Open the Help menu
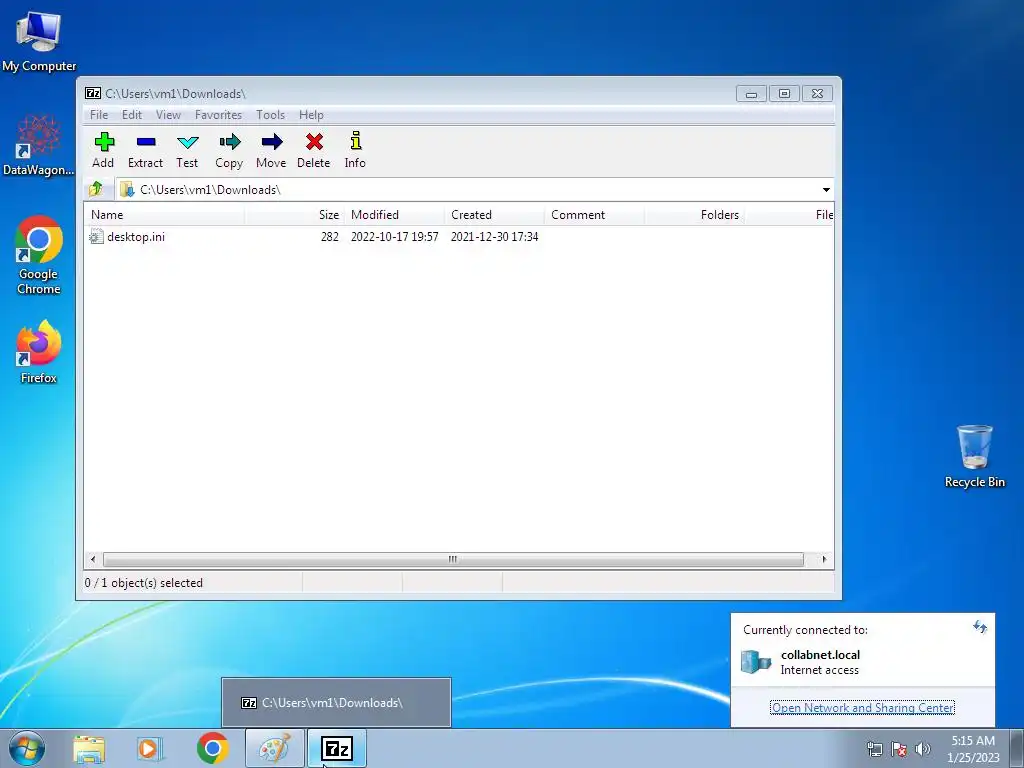Screen dimensions: 1024x768 (x=312, y=114)
